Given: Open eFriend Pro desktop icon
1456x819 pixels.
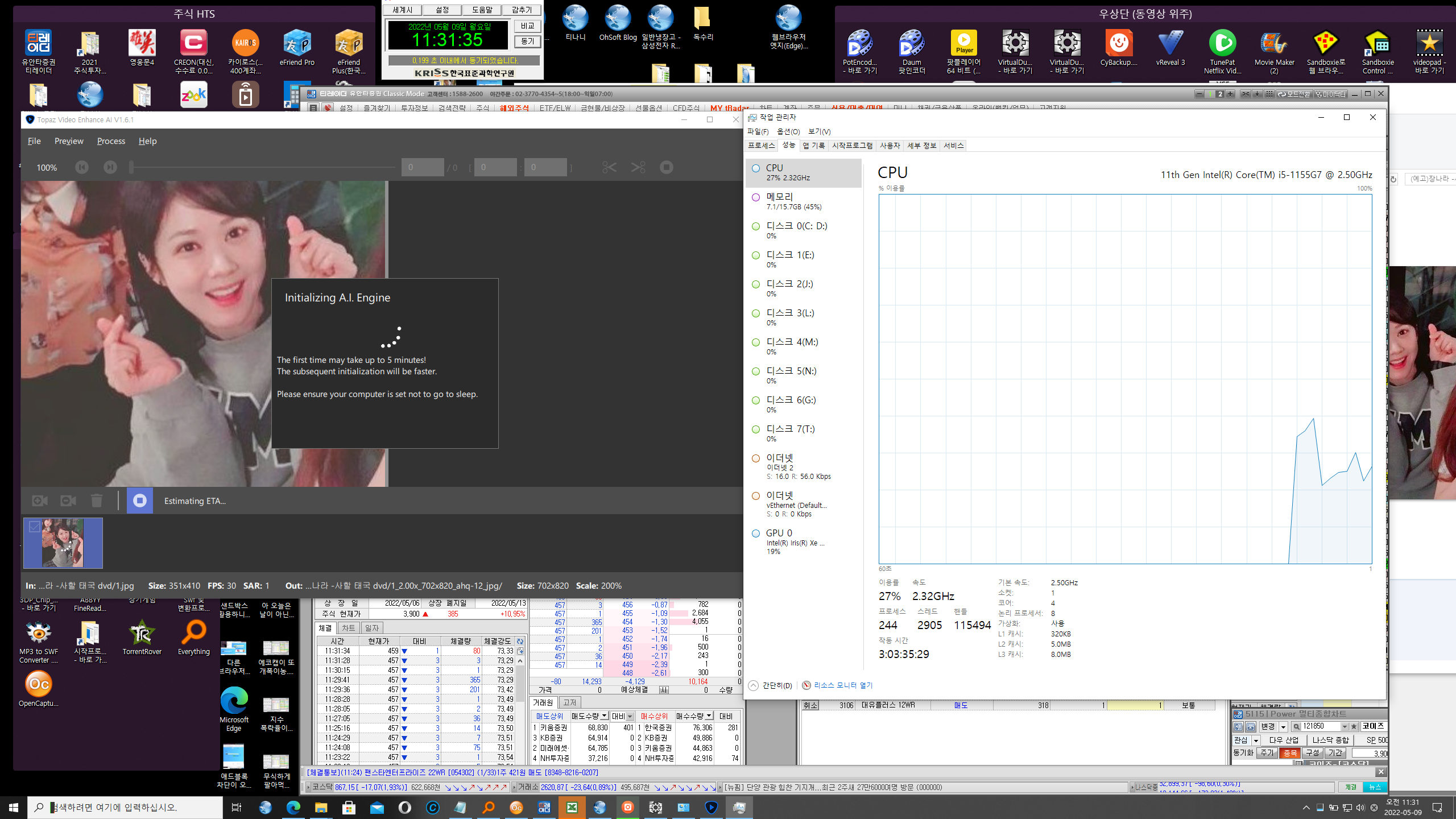Looking at the screenshot, I should [x=297, y=49].
